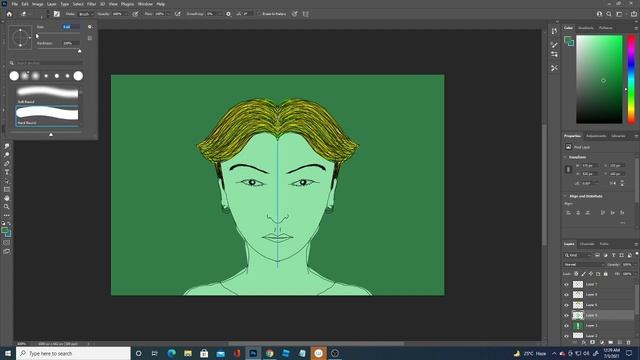This screenshot has width=640, height=360.
Task: Open the eraser Mode dropdown
Action: coord(86,14)
